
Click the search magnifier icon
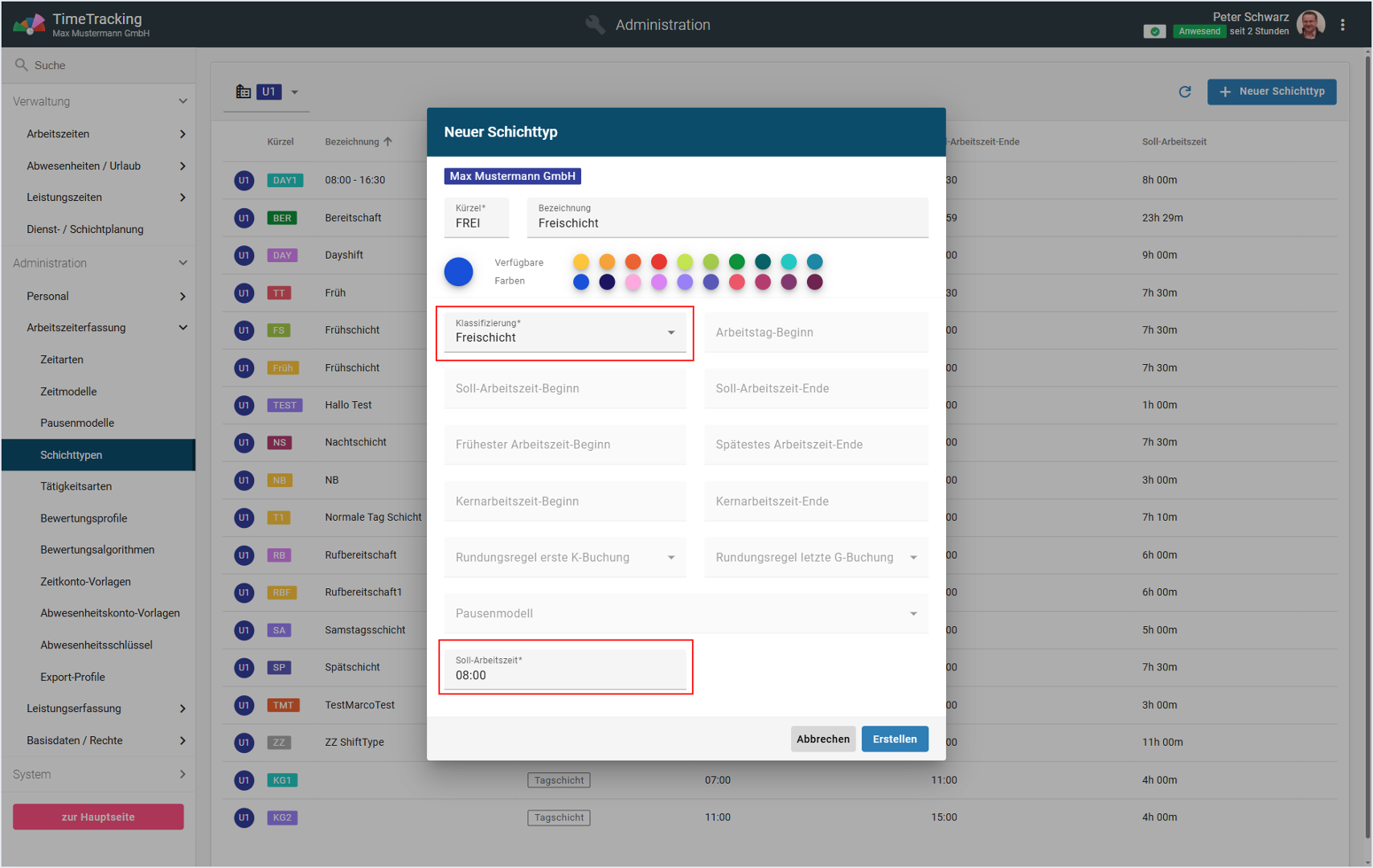click(21, 65)
